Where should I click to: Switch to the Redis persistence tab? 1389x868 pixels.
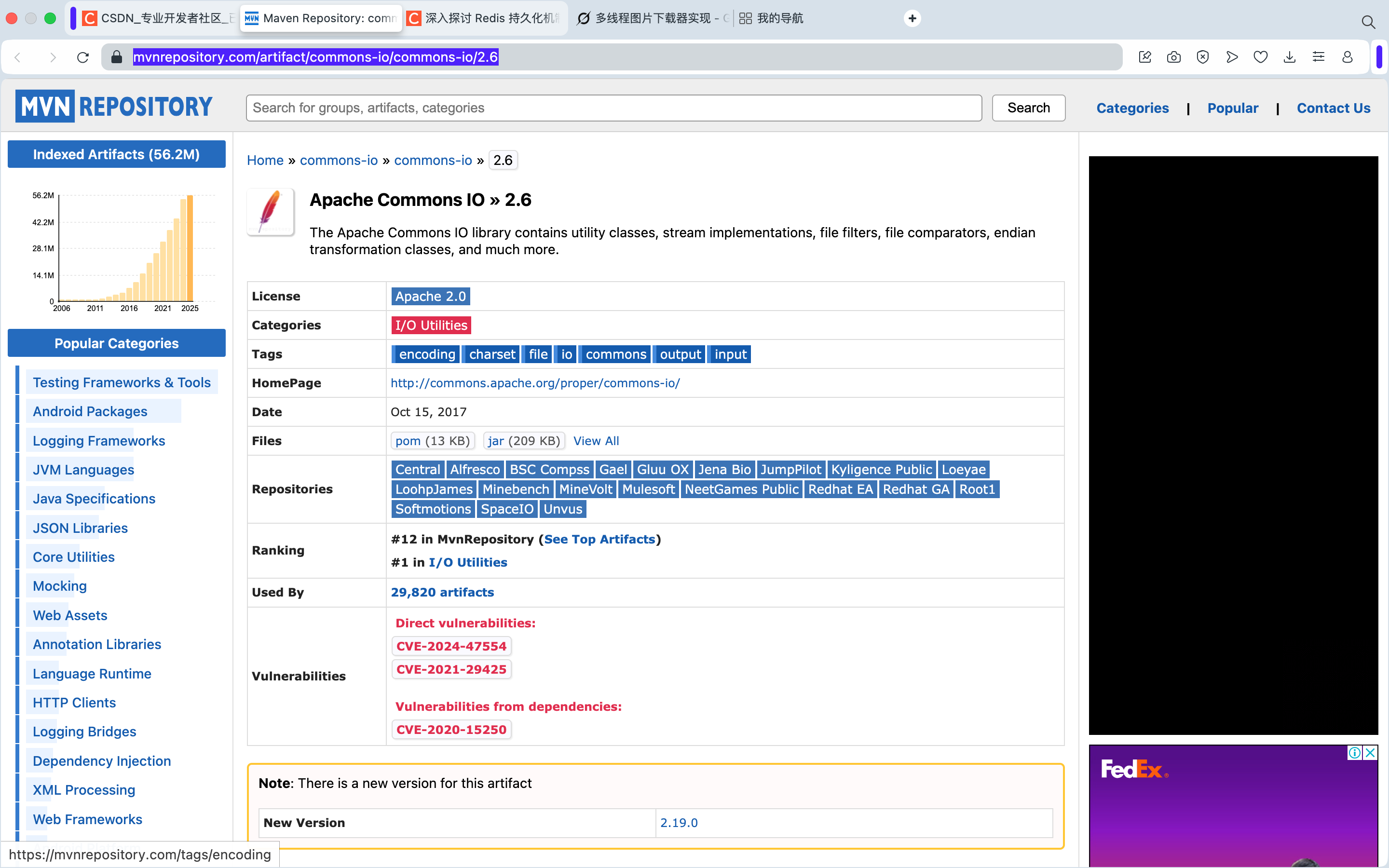pyautogui.click(x=485, y=18)
